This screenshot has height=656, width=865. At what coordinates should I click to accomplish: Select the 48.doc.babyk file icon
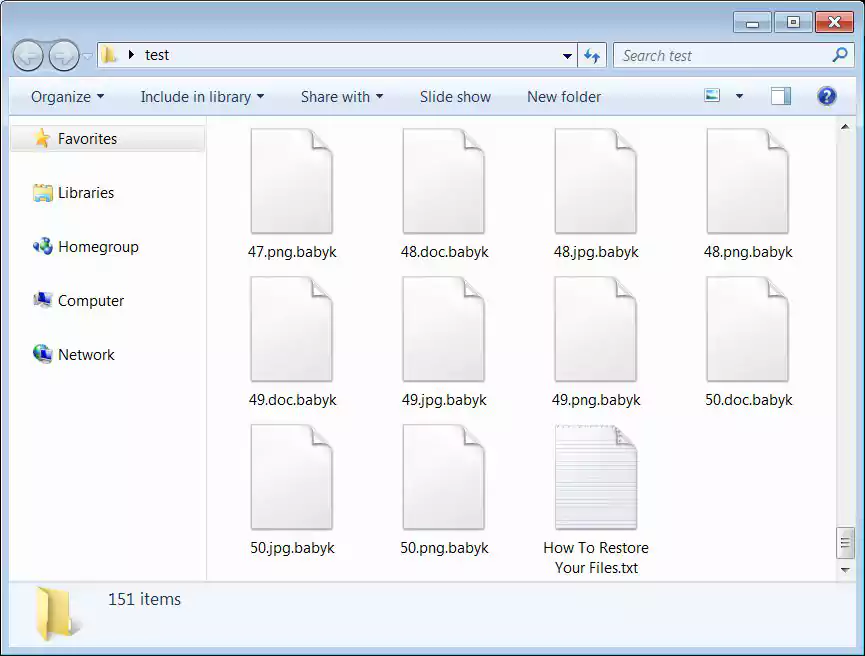coord(444,181)
